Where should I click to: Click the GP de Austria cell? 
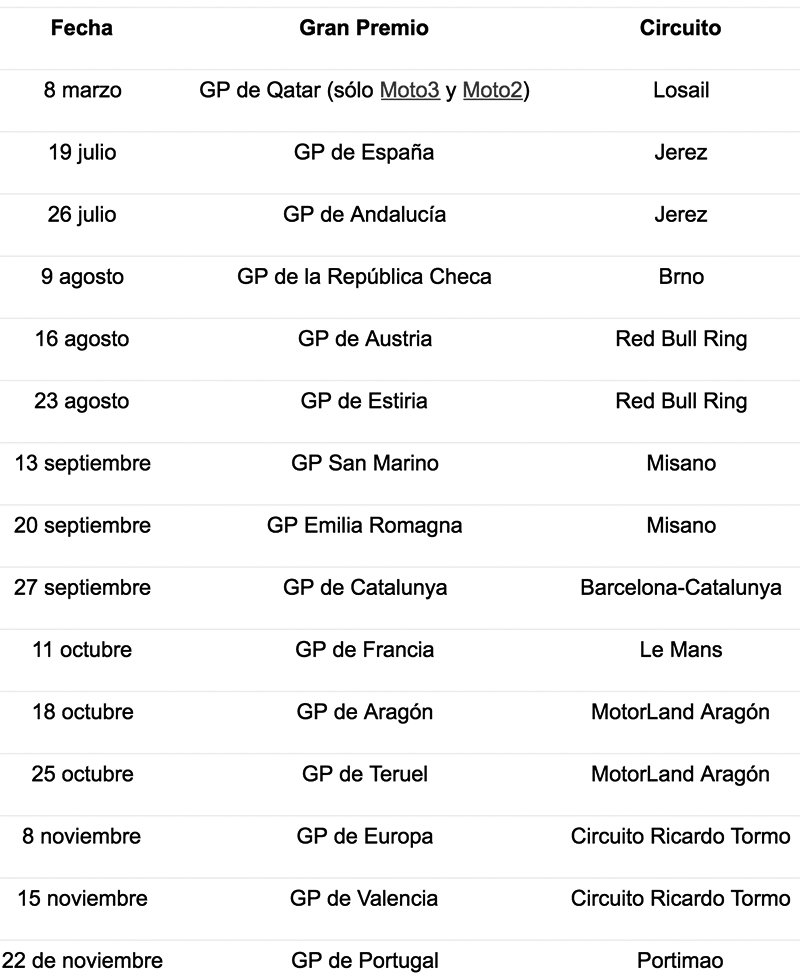tap(364, 339)
